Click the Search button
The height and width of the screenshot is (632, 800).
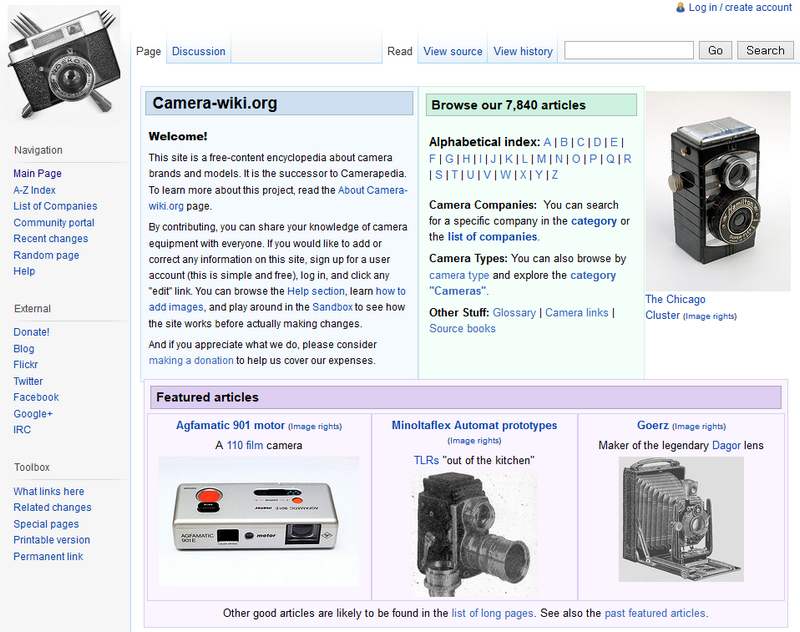coord(765,50)
